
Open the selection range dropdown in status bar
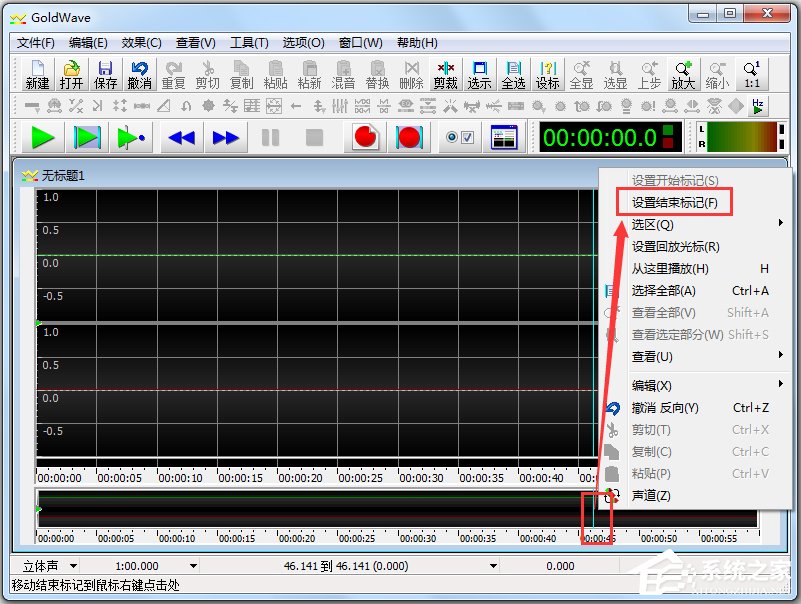pos(493,566)
